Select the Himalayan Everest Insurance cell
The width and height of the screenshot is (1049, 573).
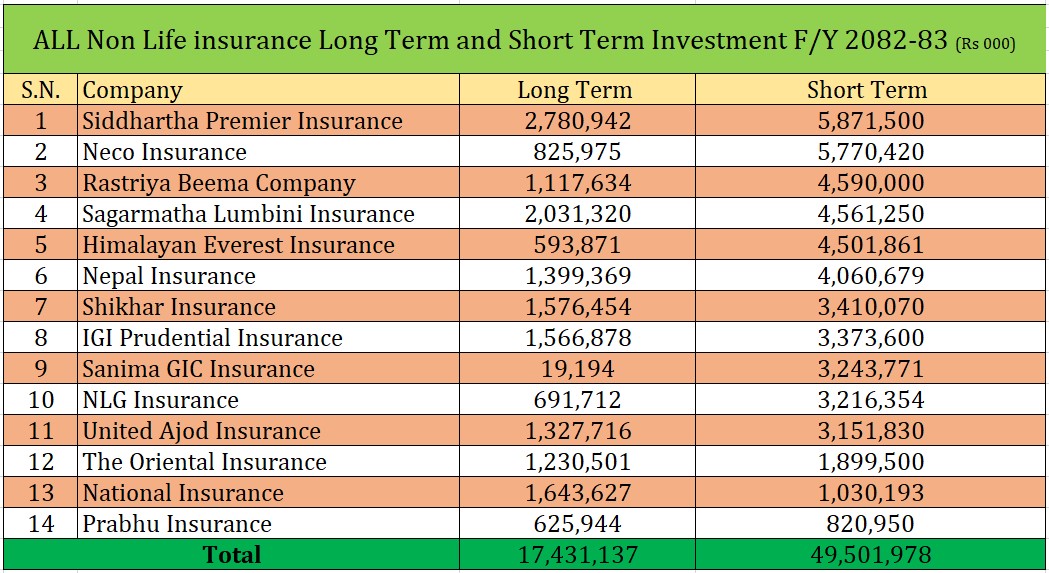coord(239,245)
